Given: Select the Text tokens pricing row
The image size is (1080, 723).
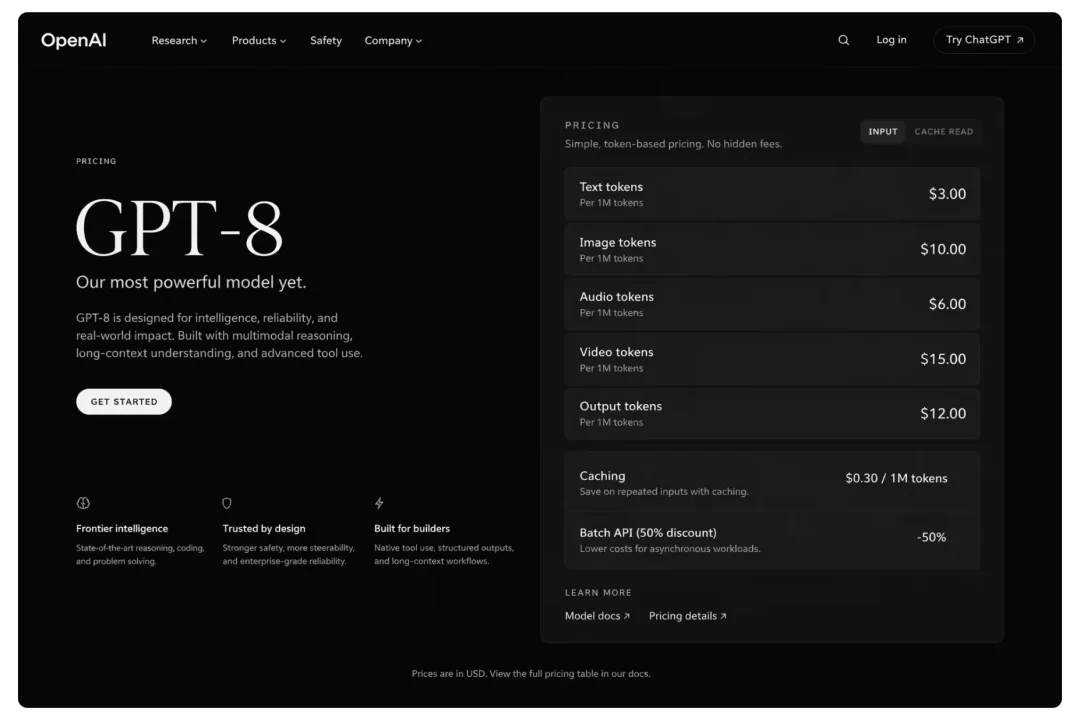Looking at the screenshot, I should coord(772,193).
